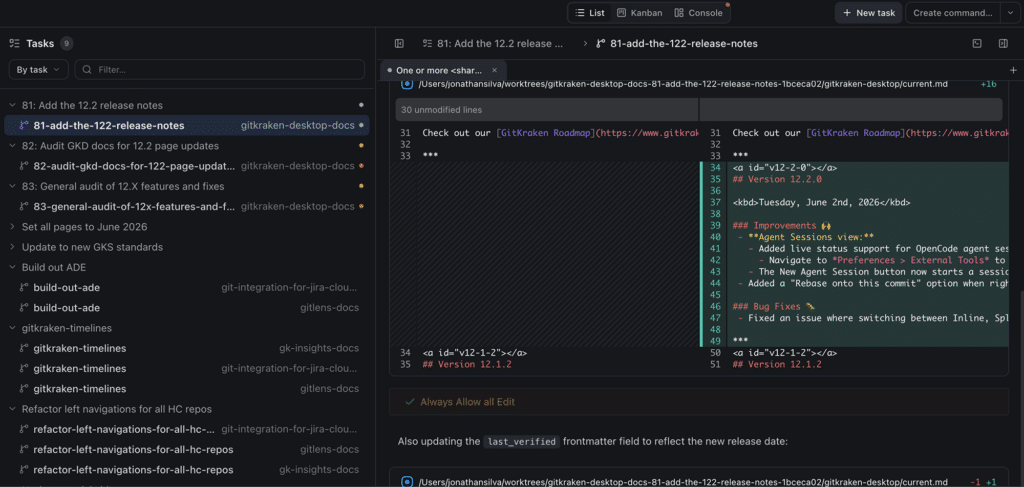
Task: Click the task list icon in the breadcrumb
Action: pyautogui.click(x=428, y=44)
